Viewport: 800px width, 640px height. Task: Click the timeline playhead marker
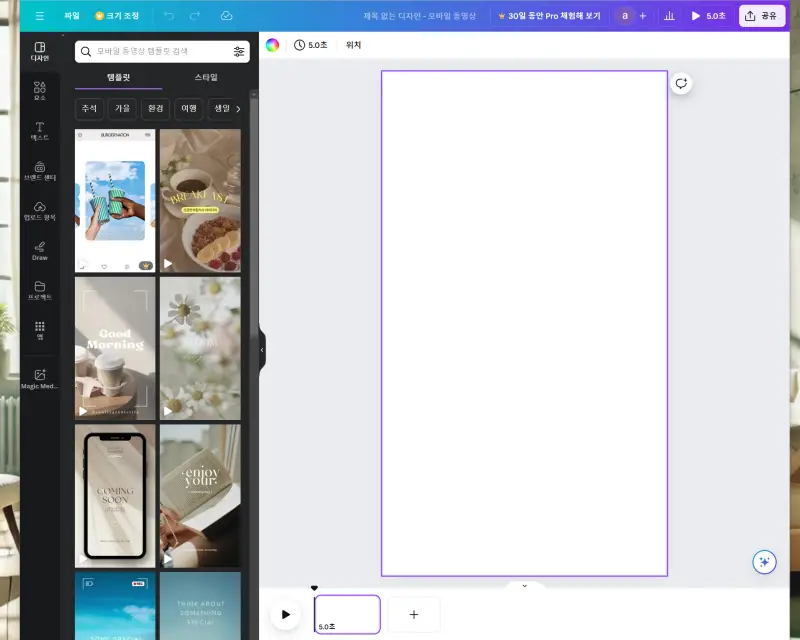[x=314, y=588]
